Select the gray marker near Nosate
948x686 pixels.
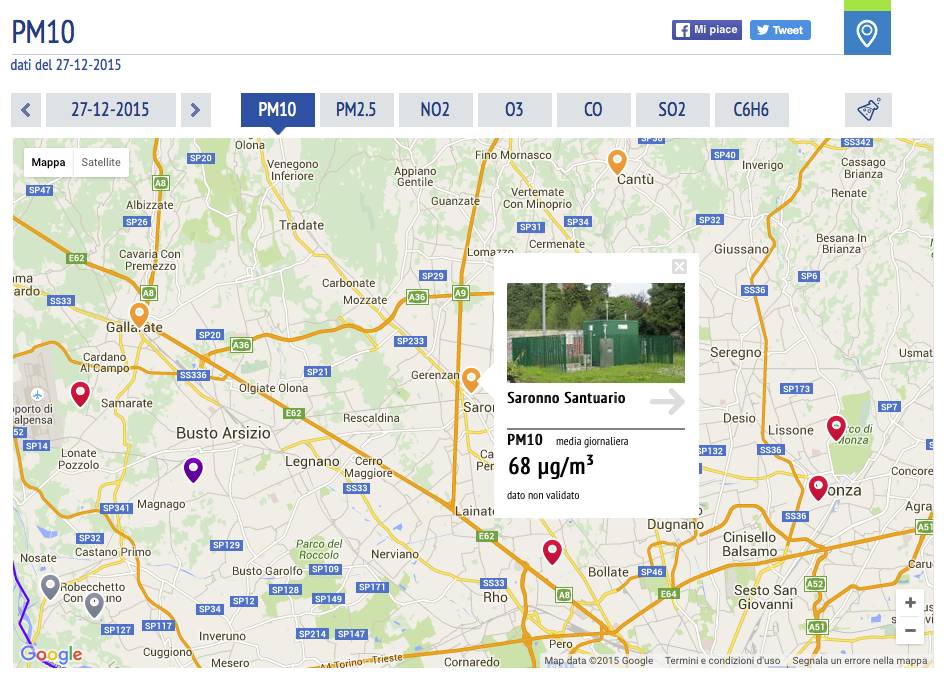[x=50, y=586]
